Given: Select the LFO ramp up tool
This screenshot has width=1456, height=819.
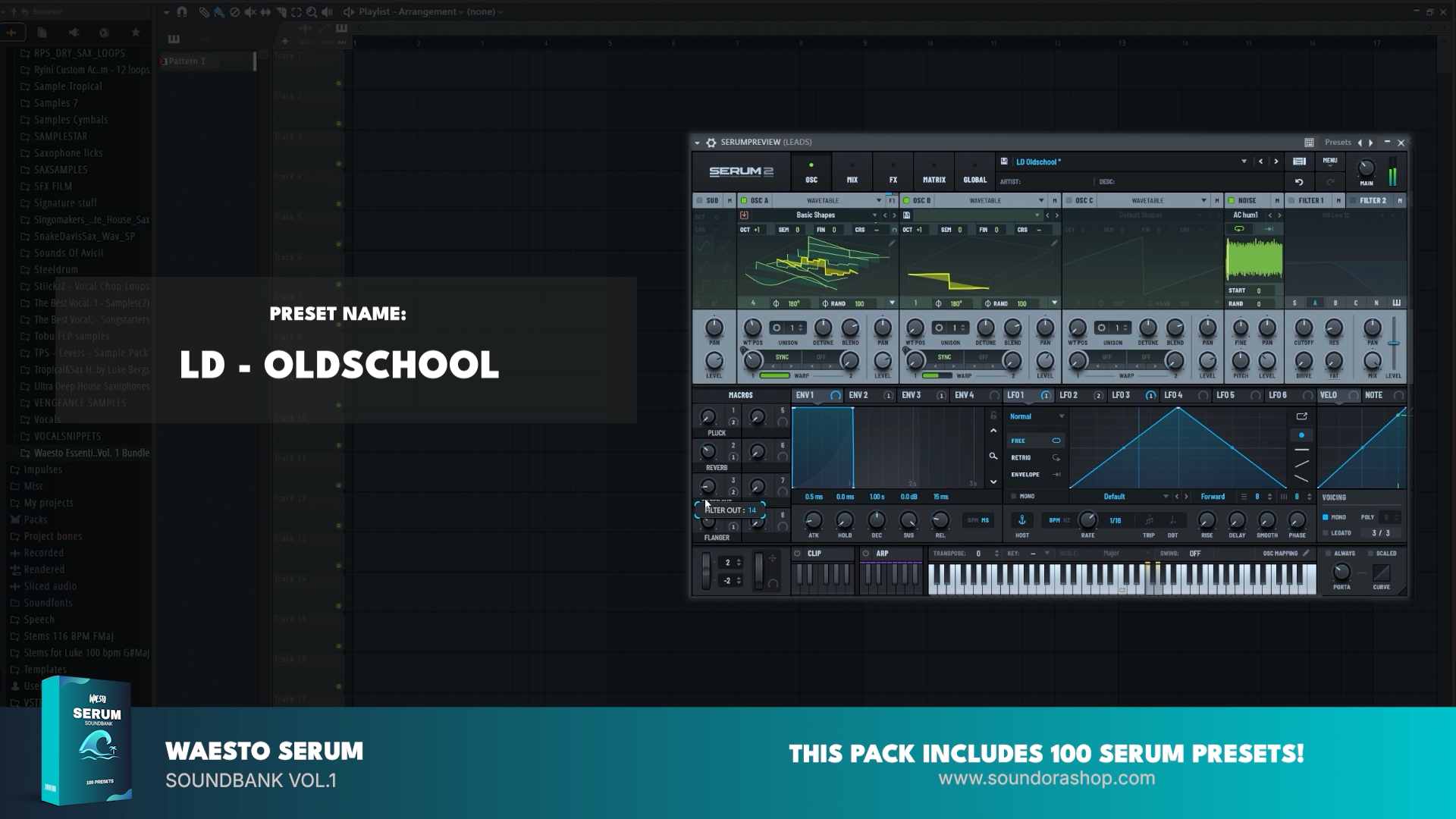Looking at the screenshot, I should click(1302, 464).
